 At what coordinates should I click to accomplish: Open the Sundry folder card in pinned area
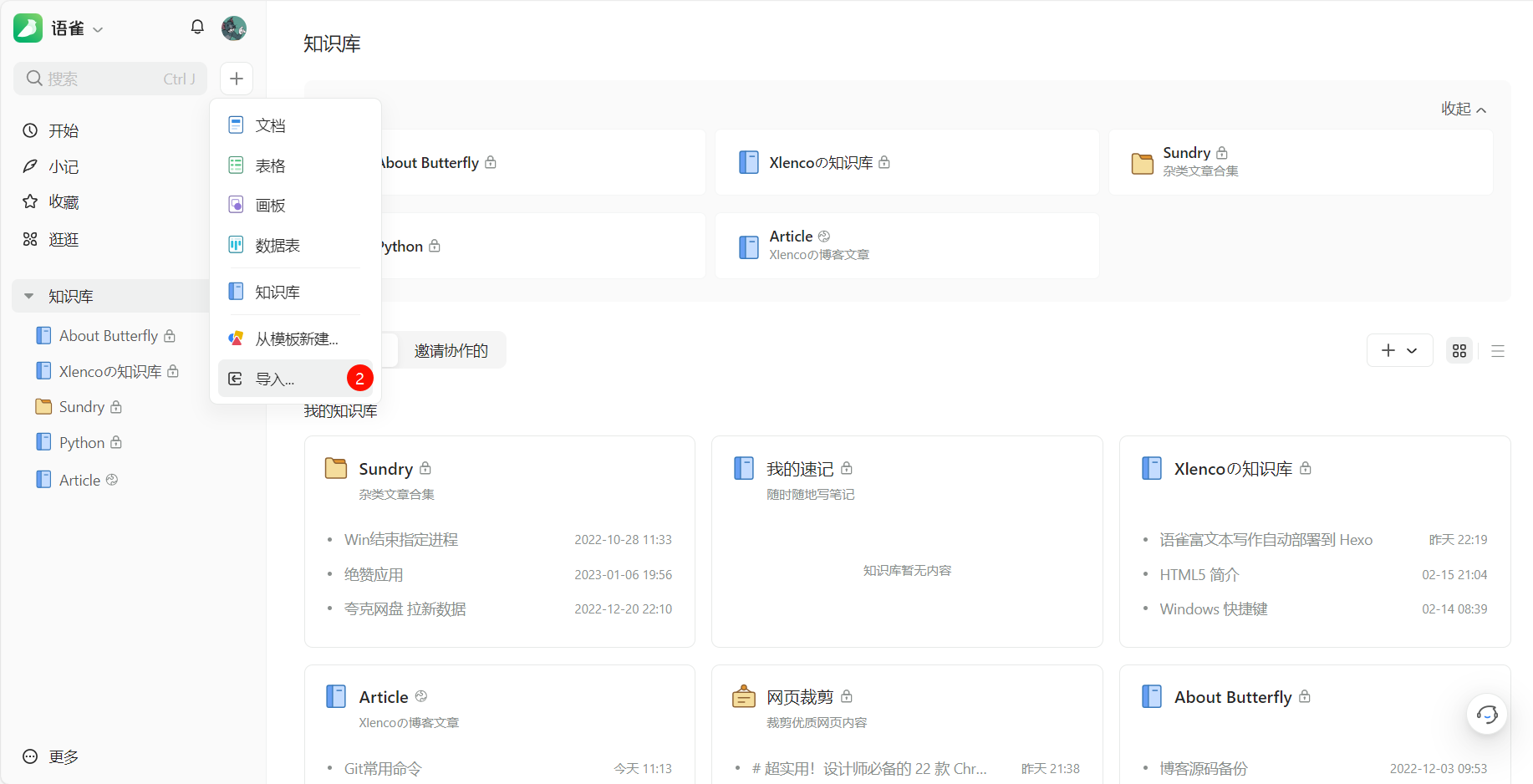click(1300, 162)
